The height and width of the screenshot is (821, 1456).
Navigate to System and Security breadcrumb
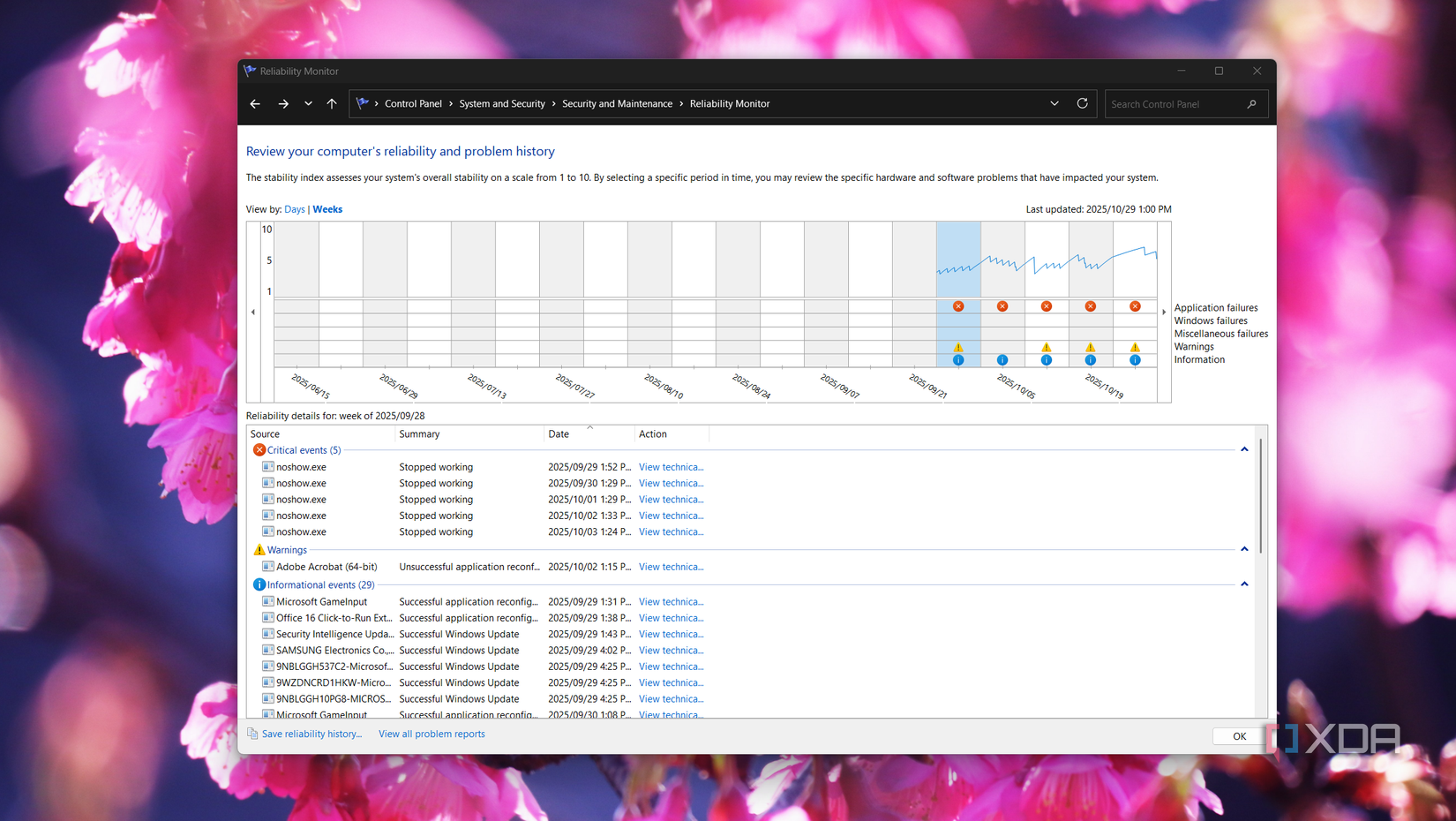501,103
